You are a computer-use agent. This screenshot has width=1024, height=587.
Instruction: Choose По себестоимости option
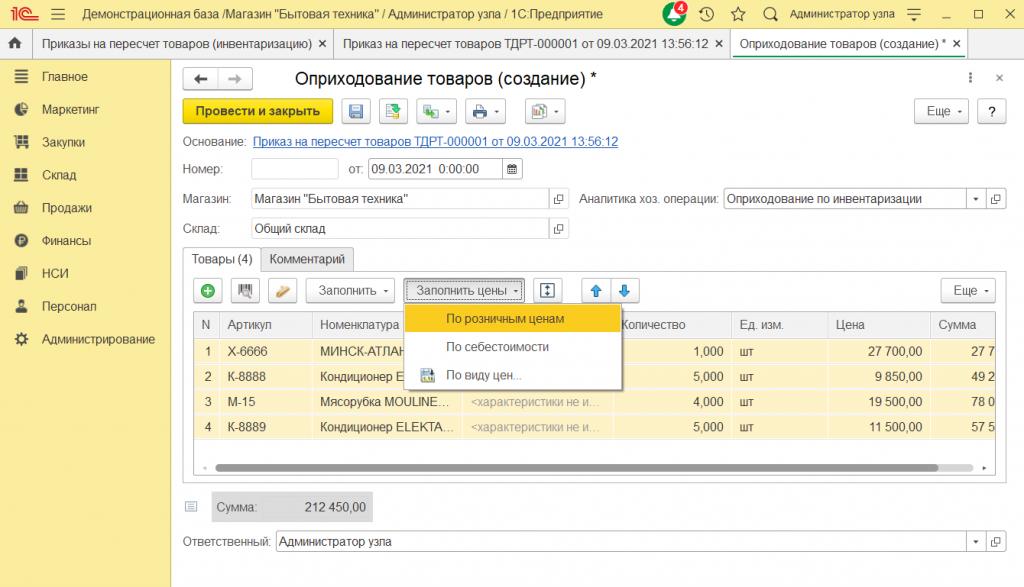click(x=513, y=347)
